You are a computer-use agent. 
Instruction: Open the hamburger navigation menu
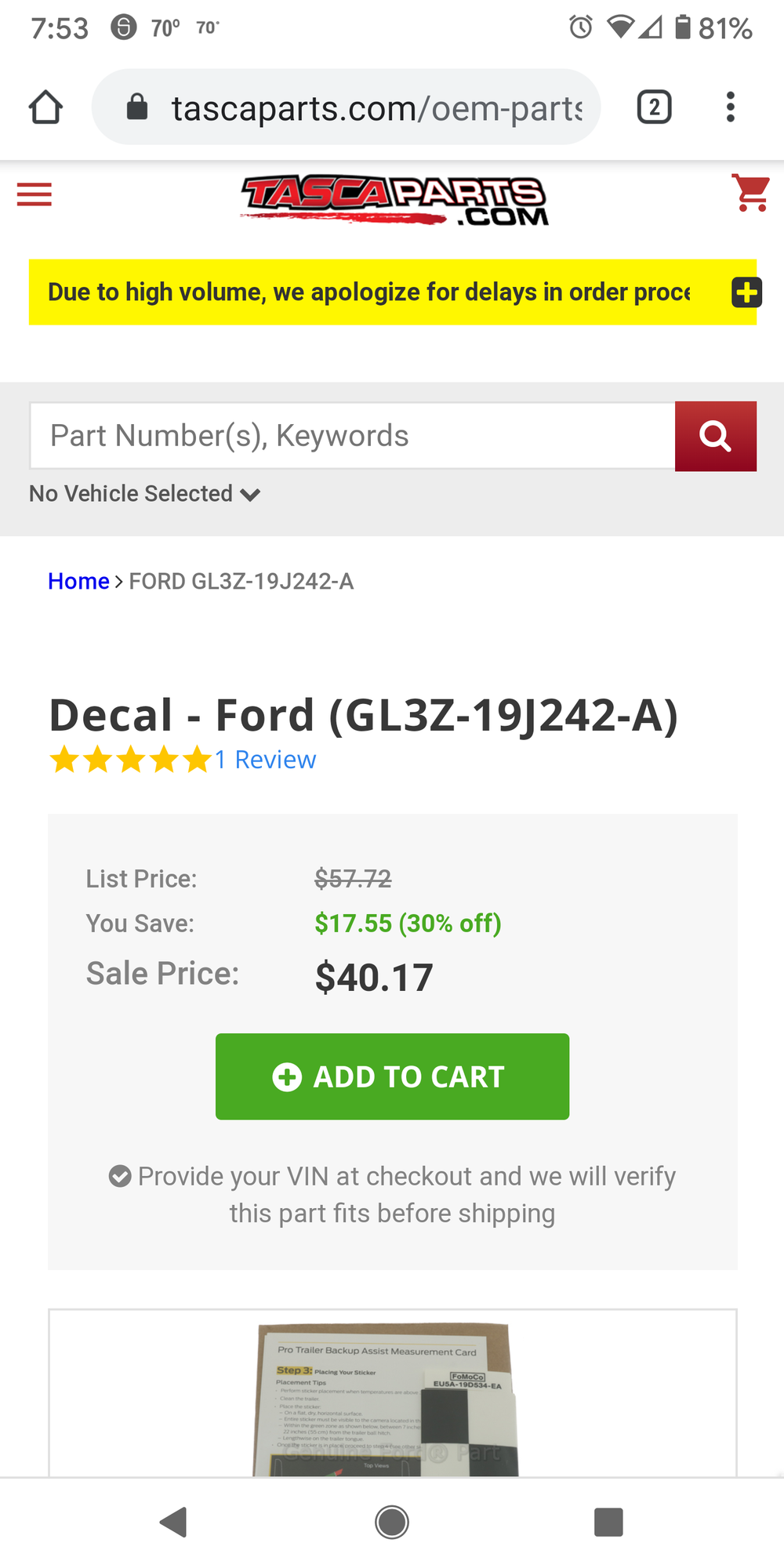pos(34,194)
